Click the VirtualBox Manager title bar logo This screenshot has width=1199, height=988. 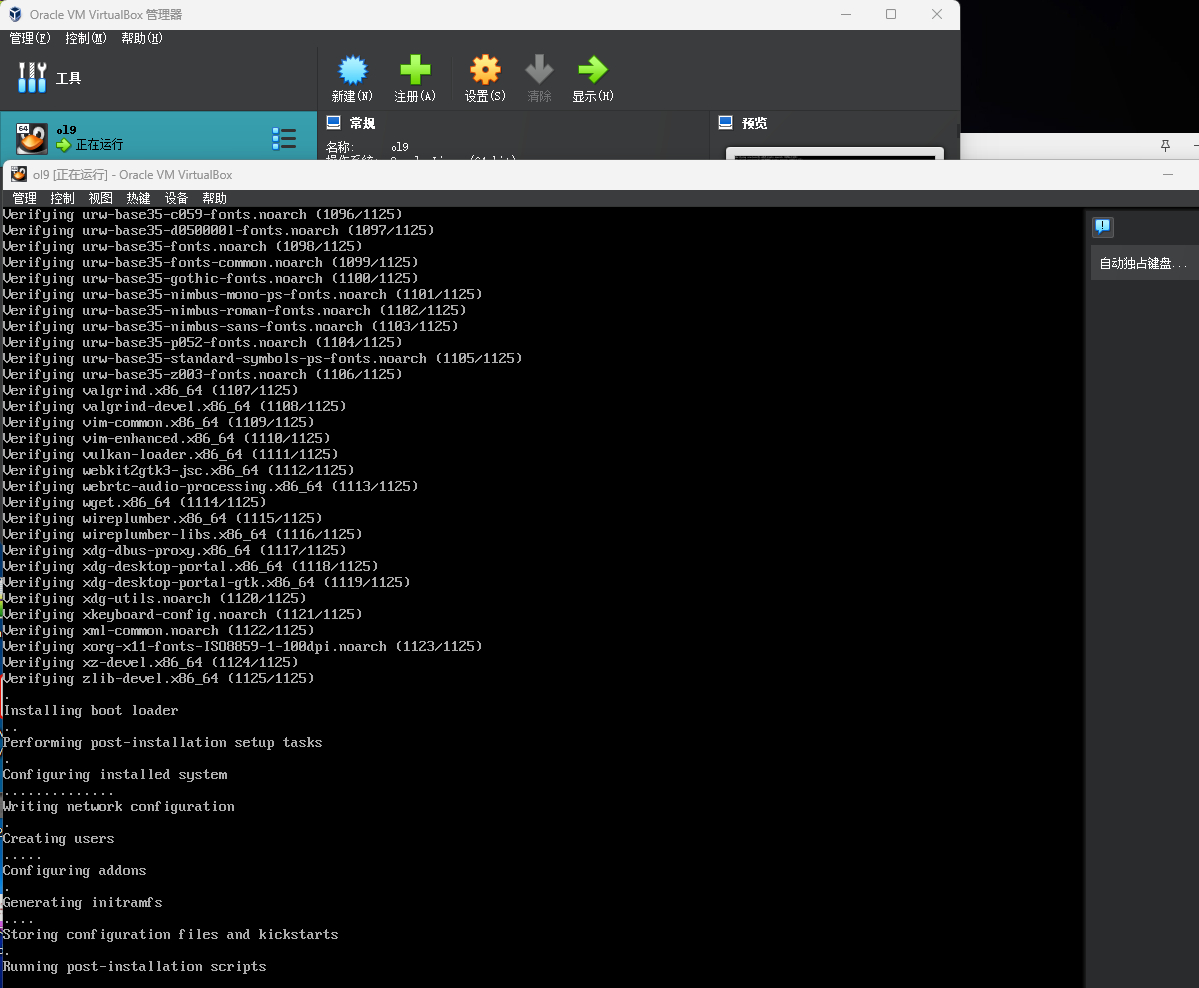point(15,14)
